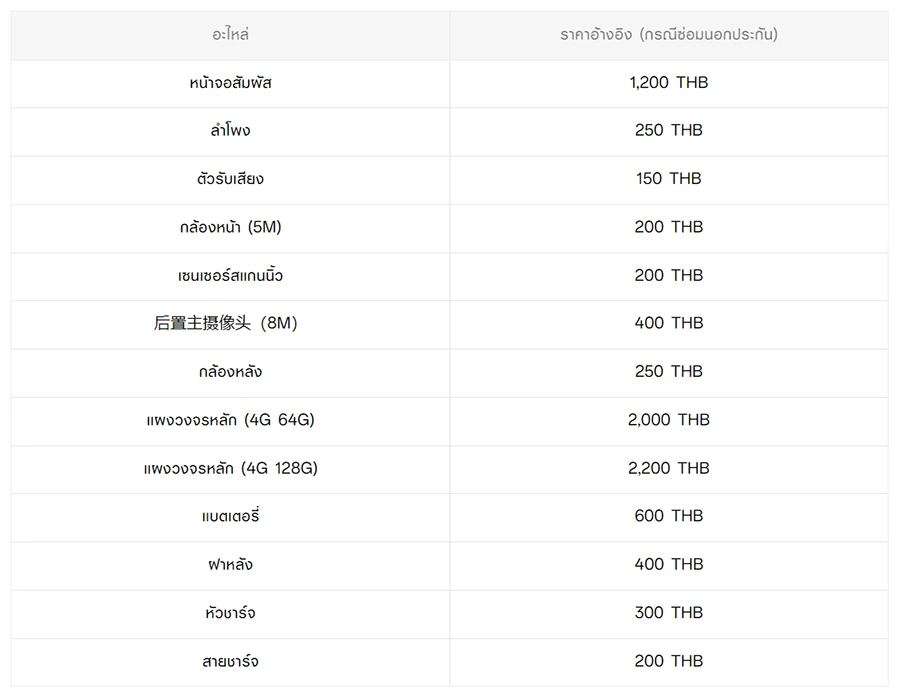Select the "หน้าจอสัมผัส" part cell
Viewport: 900px width, 698px height.
point(230,83)
